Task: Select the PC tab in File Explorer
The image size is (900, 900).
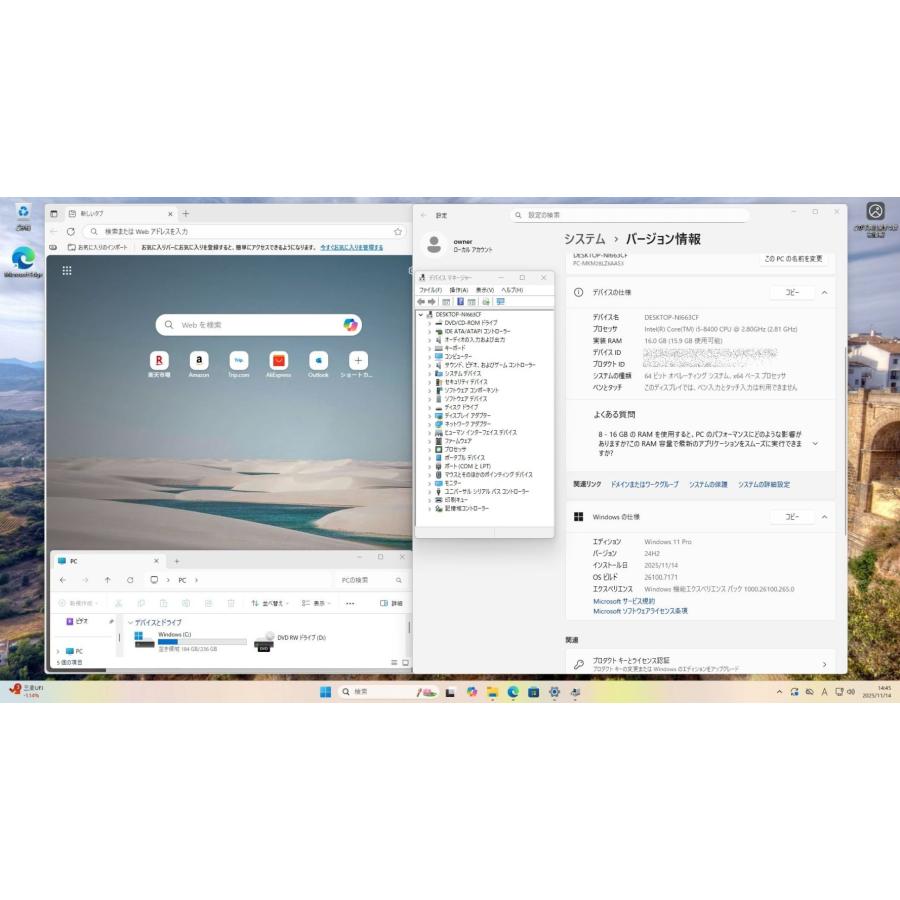Action: (108, 561)
